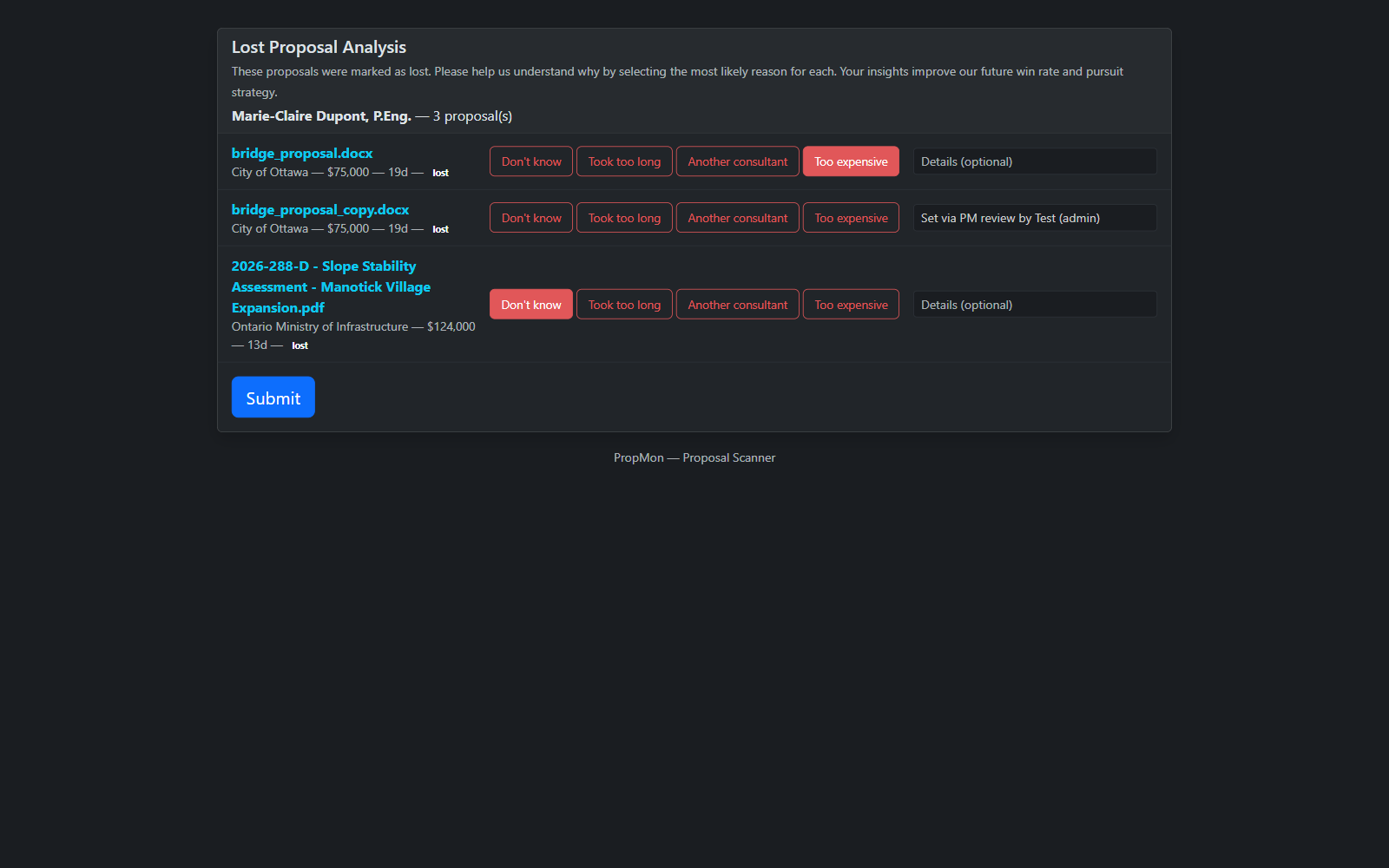Choose "Took too long" for bridge_proposal.docx
The image size is (1389, 868).
[624, 161]
